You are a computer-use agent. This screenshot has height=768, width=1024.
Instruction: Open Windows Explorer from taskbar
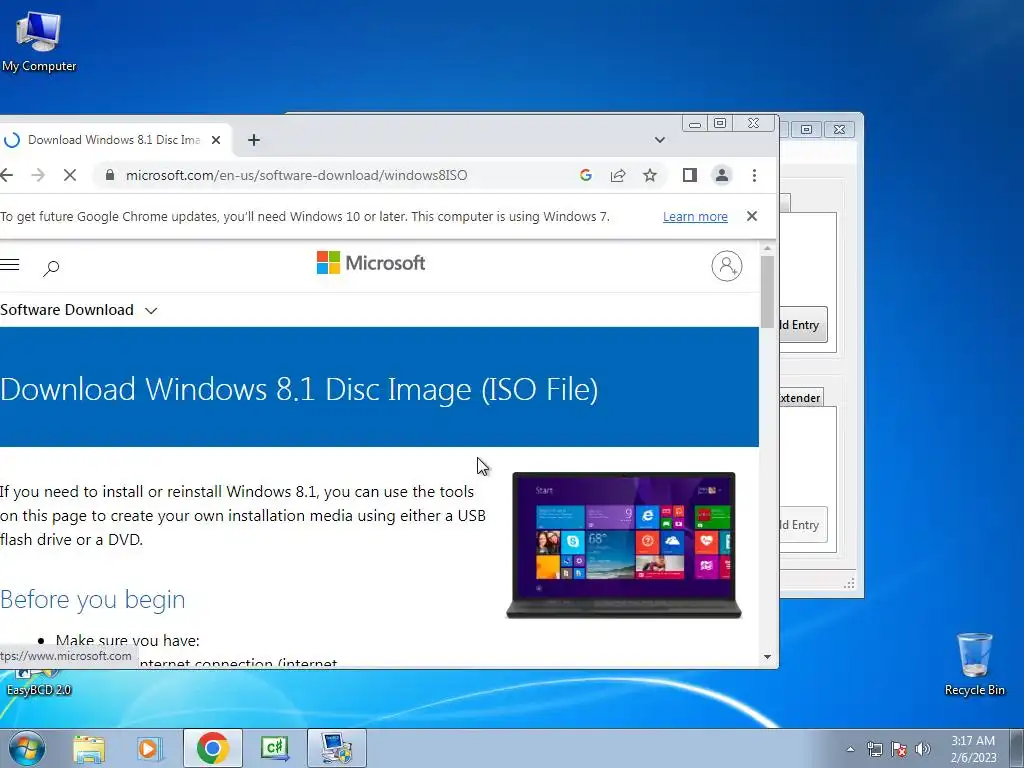(89, 748)
